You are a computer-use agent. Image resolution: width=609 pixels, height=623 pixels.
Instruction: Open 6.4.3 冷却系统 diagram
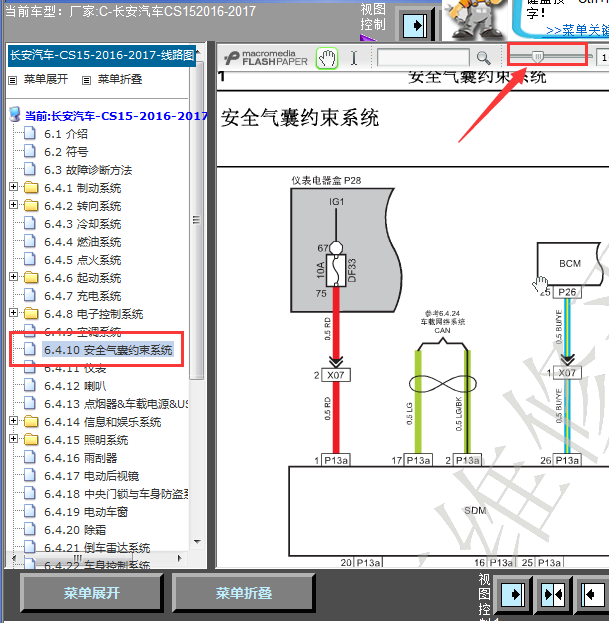(x=83, y=224)
